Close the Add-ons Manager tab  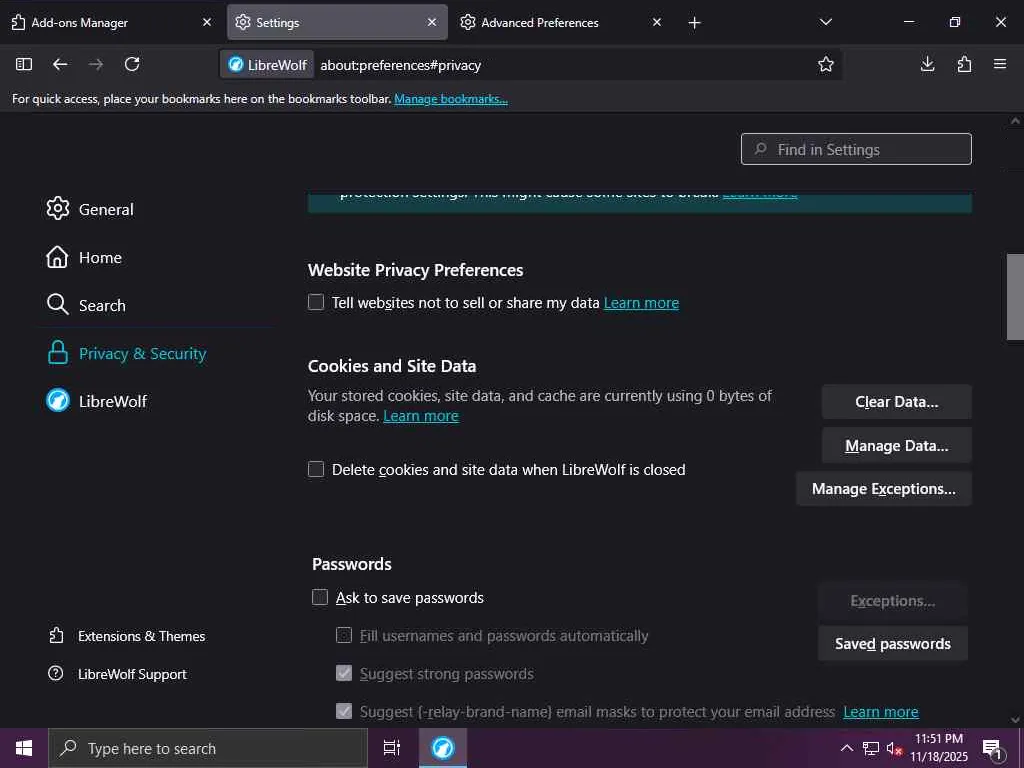tap(207, 22)
